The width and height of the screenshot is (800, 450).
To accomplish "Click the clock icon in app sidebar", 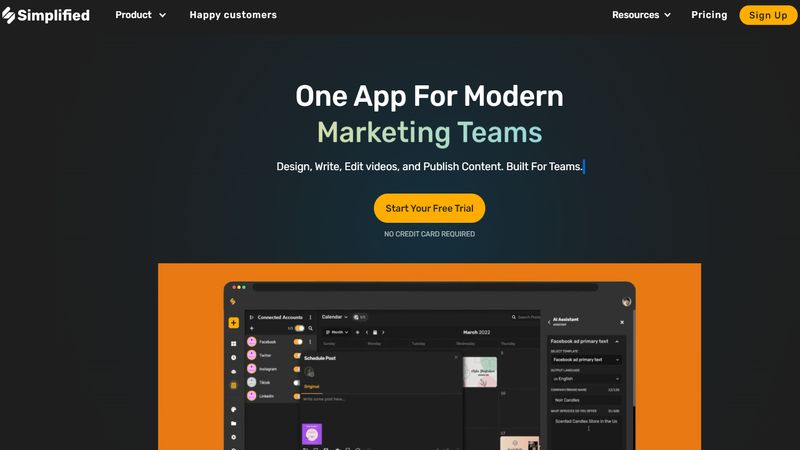I will [234, 358].
